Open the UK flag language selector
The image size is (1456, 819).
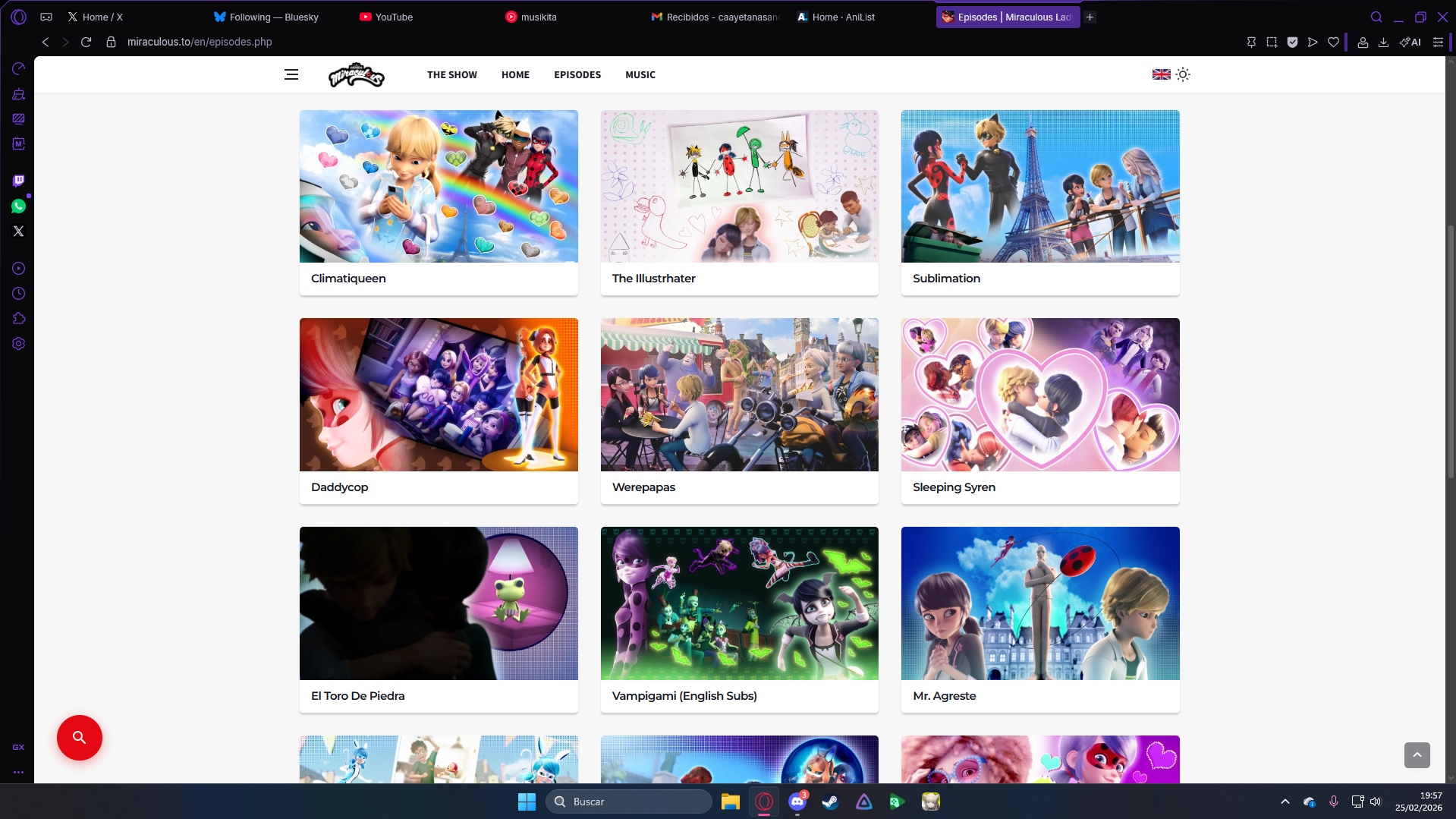(1161, 74)
